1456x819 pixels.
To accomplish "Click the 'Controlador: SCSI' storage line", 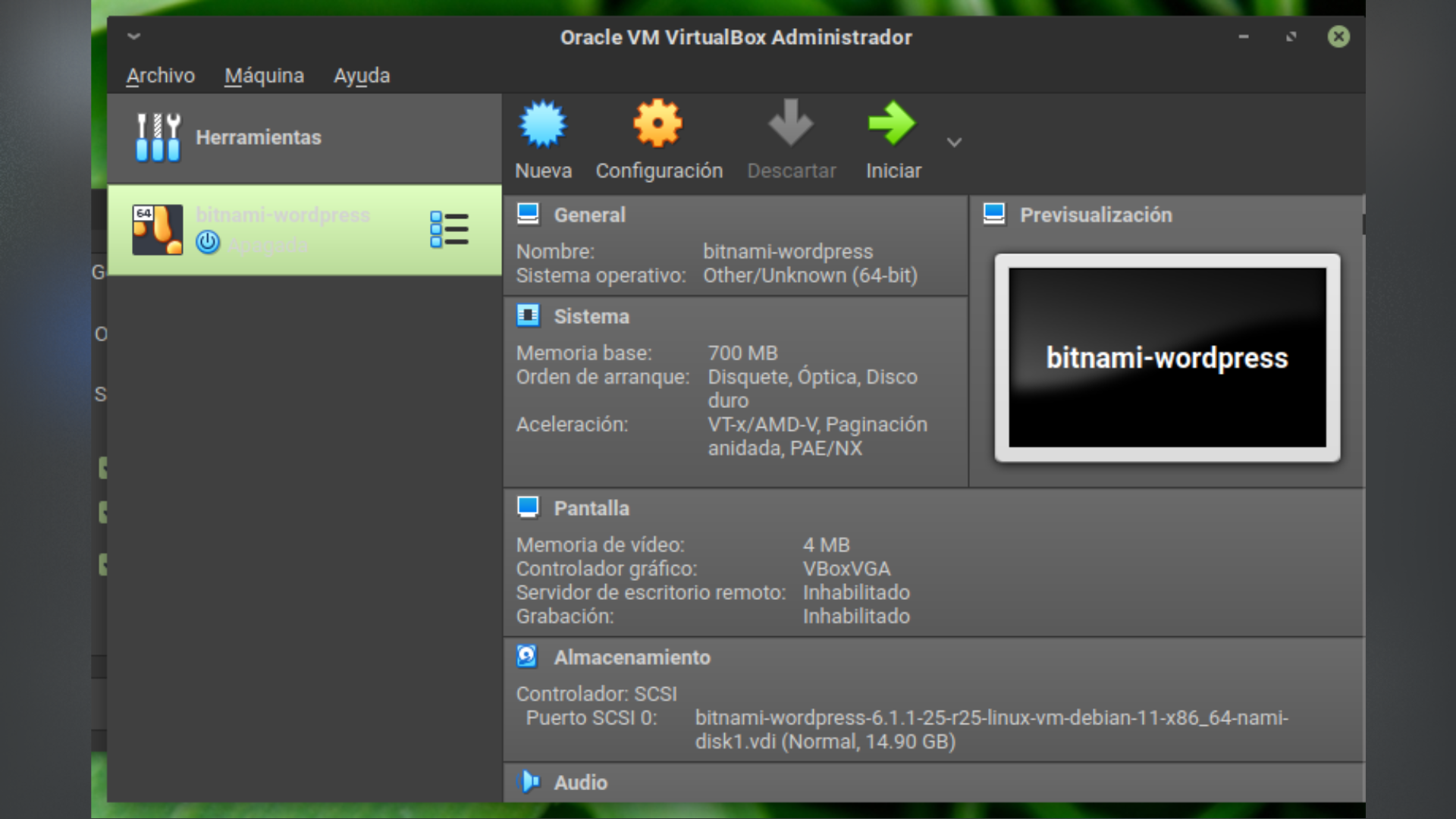I will click(x=596, y=694).
